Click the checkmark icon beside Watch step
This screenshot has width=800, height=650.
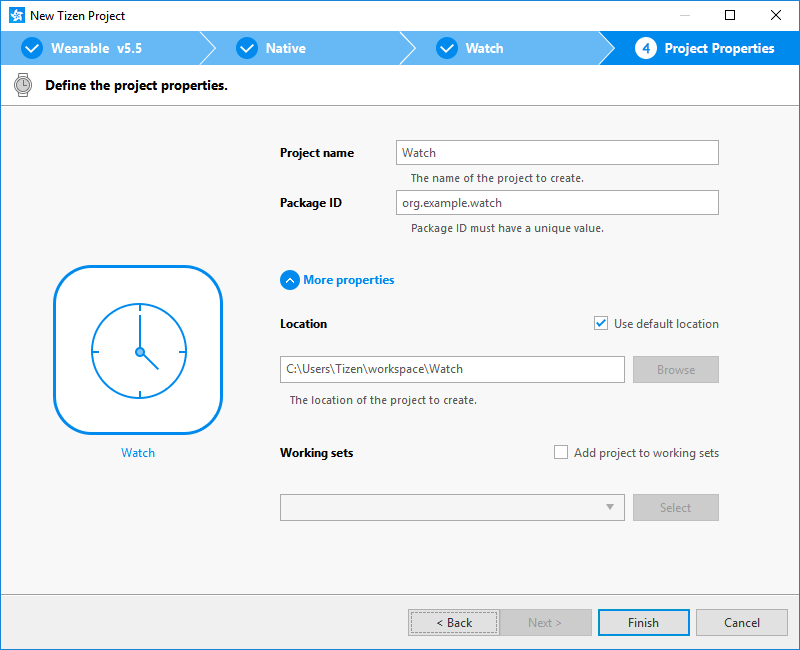click(447, 48)
